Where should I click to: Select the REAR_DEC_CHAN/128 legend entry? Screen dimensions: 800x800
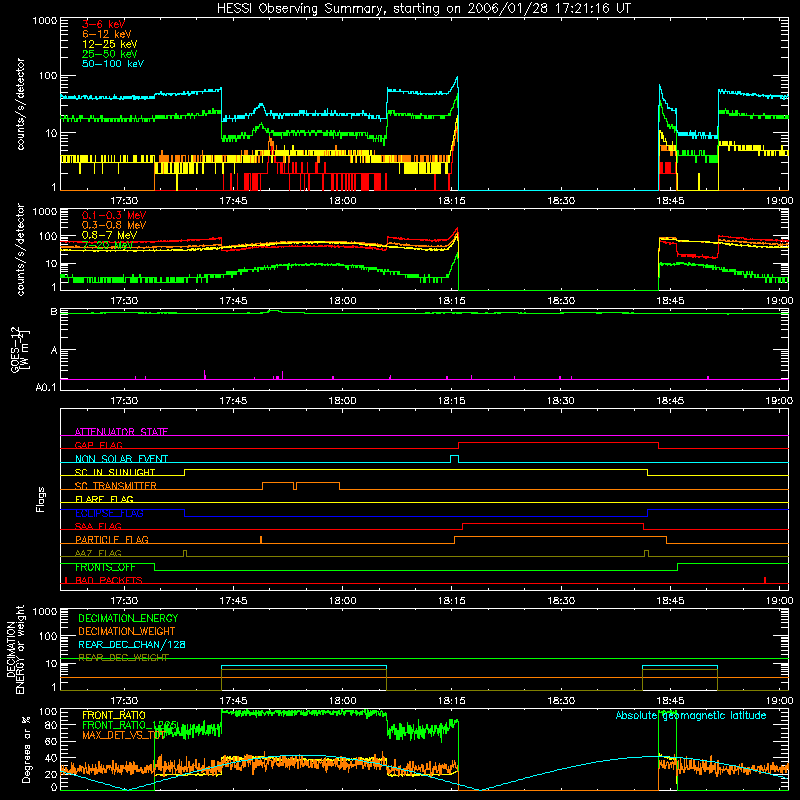coord(132,644)
